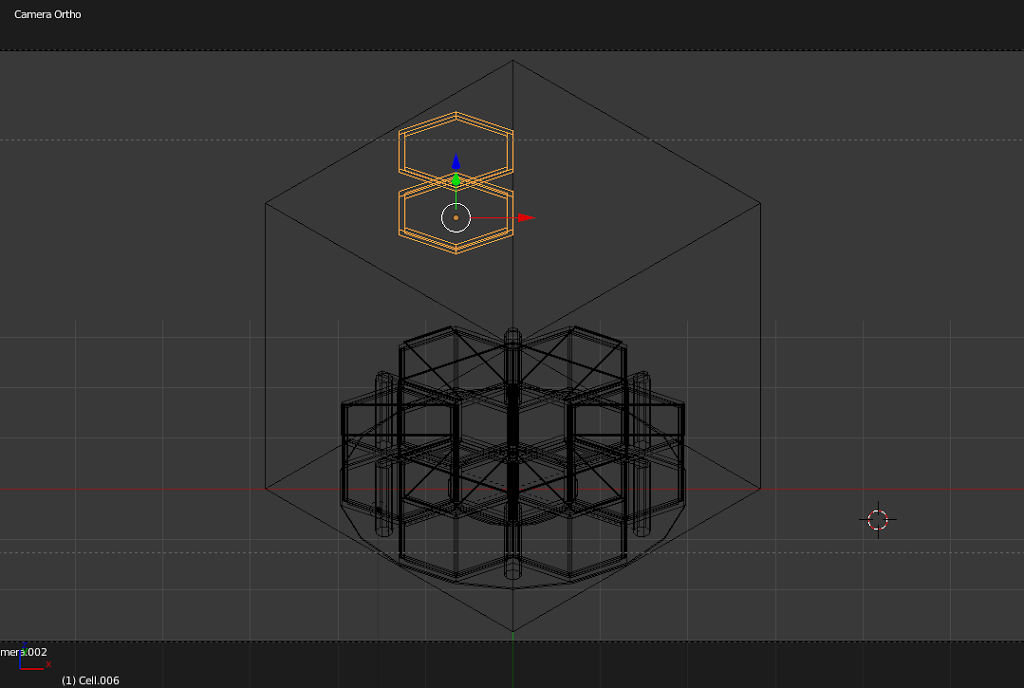Click the white circle at manipulator center
The image size is (1024, 688).
click(x=456, y=217)
